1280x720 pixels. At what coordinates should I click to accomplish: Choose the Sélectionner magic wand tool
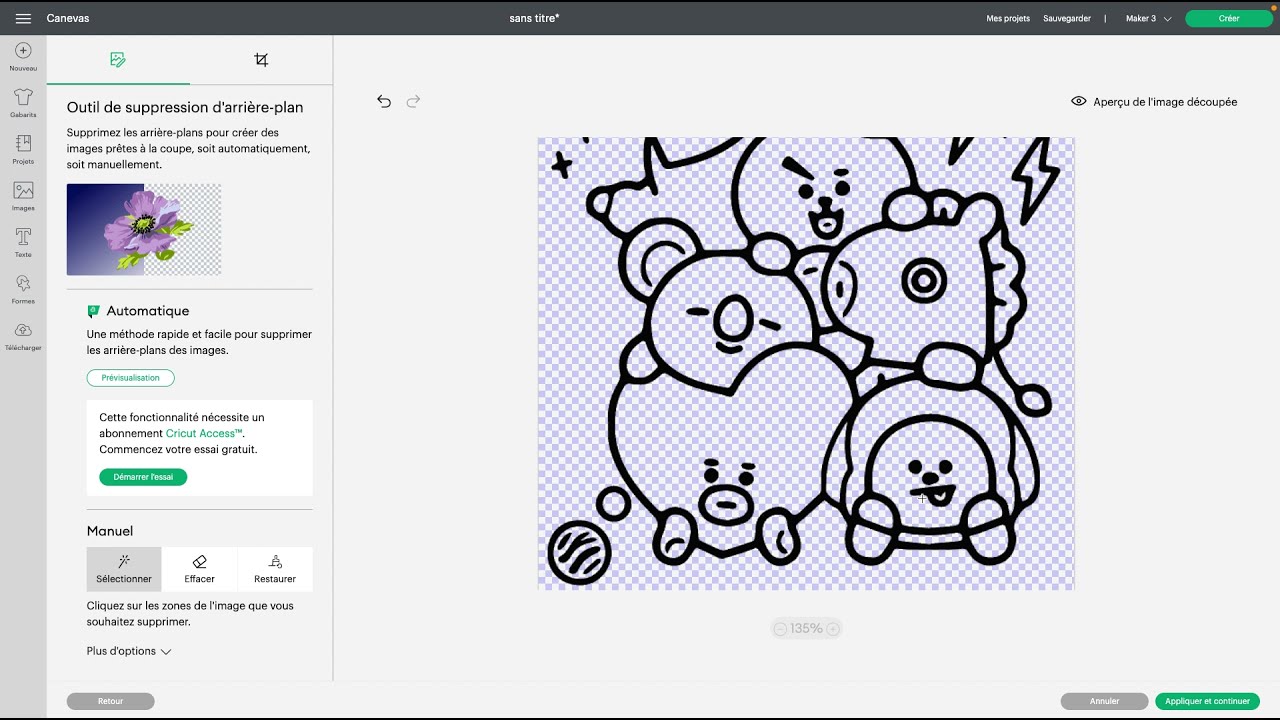click(124, 569)
